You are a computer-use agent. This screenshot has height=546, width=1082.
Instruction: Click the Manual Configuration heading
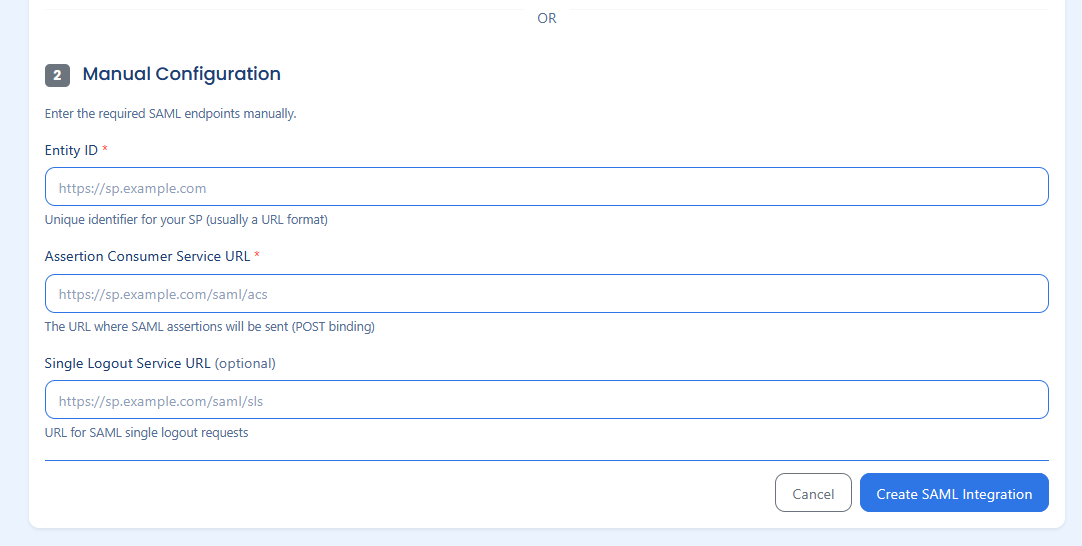[181, 74]
